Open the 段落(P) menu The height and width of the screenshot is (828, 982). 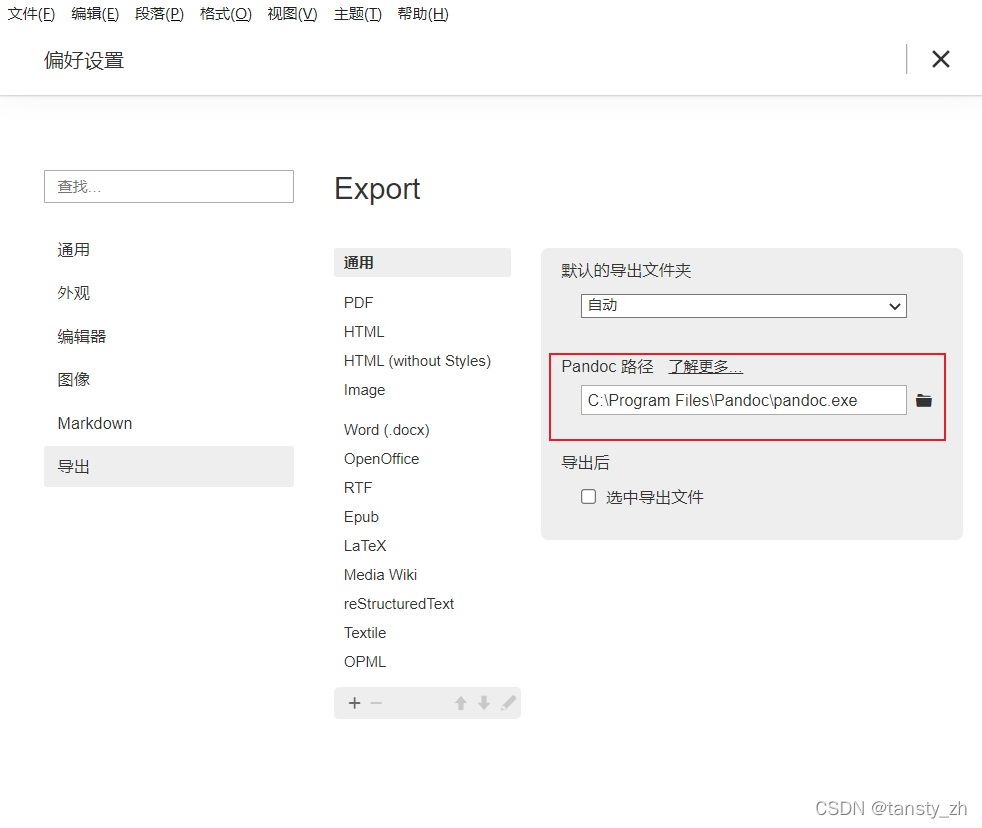[160, 14]
